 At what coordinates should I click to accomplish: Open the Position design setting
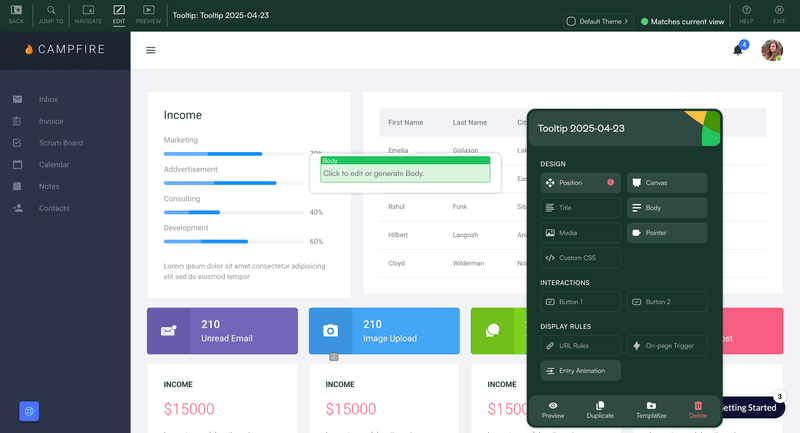click(x=580, y=183)
